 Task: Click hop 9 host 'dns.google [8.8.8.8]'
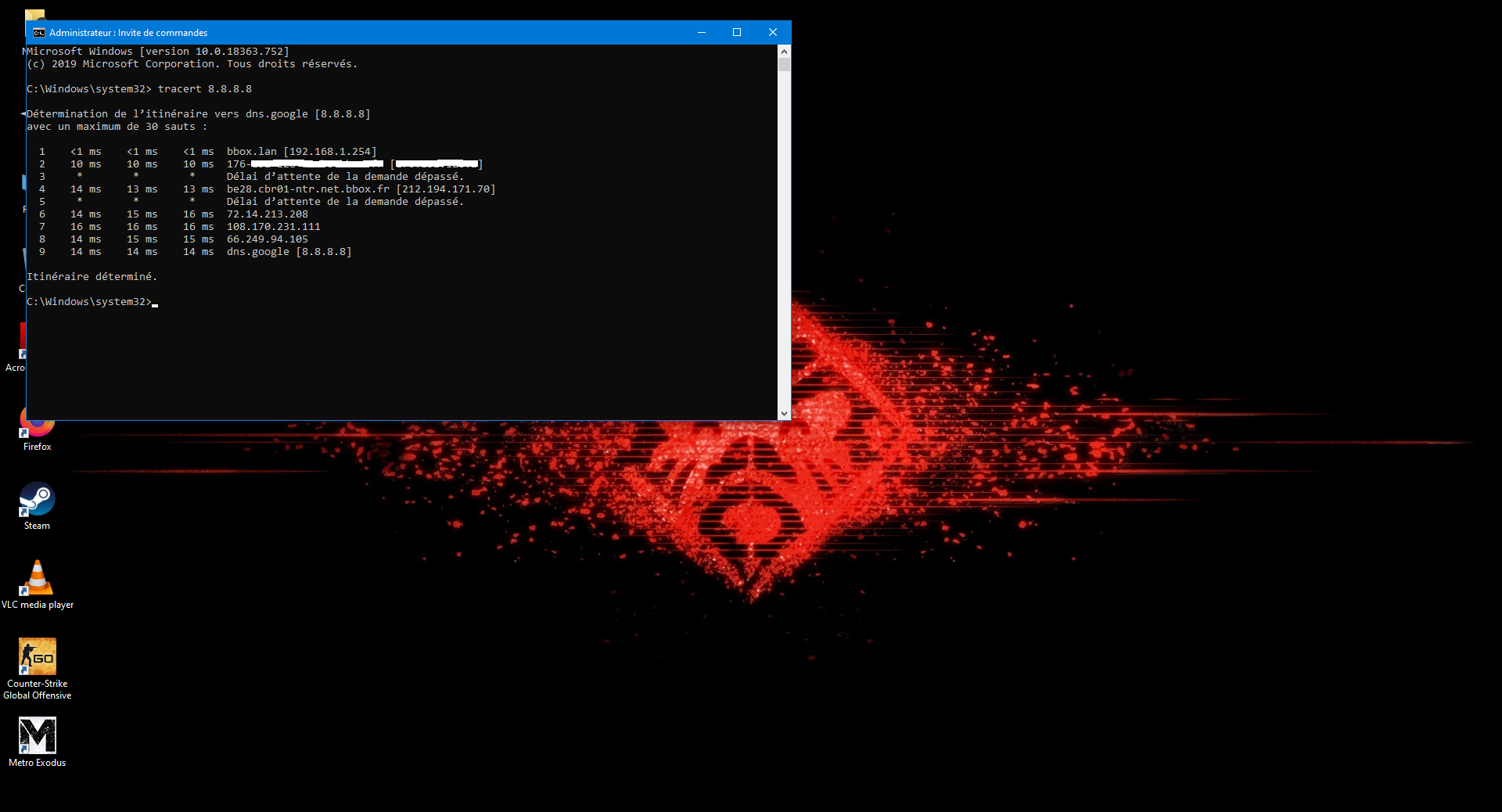click(289, 252)
